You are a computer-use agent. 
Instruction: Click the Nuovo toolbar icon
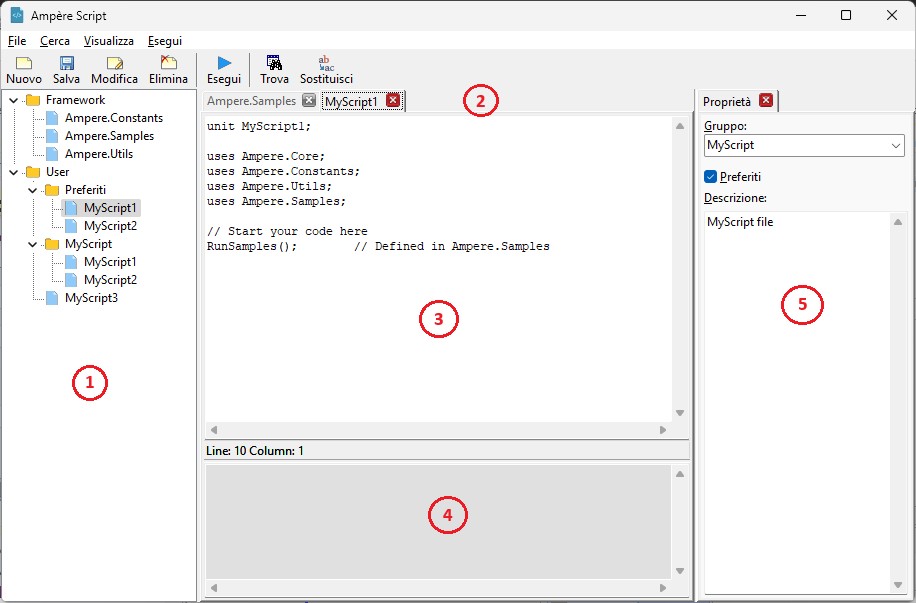click(24, 63)
